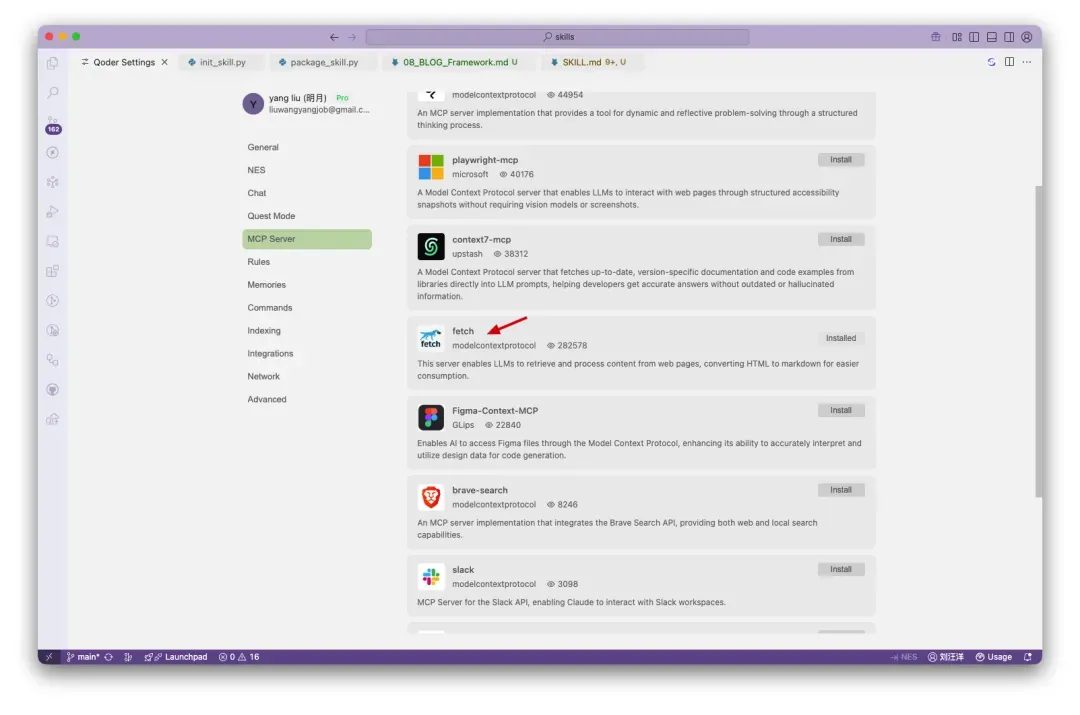Open the Explorer files icon in activity bar
Screen dimensions: 1080x715
pyautogui.click(x=52, y=63)
